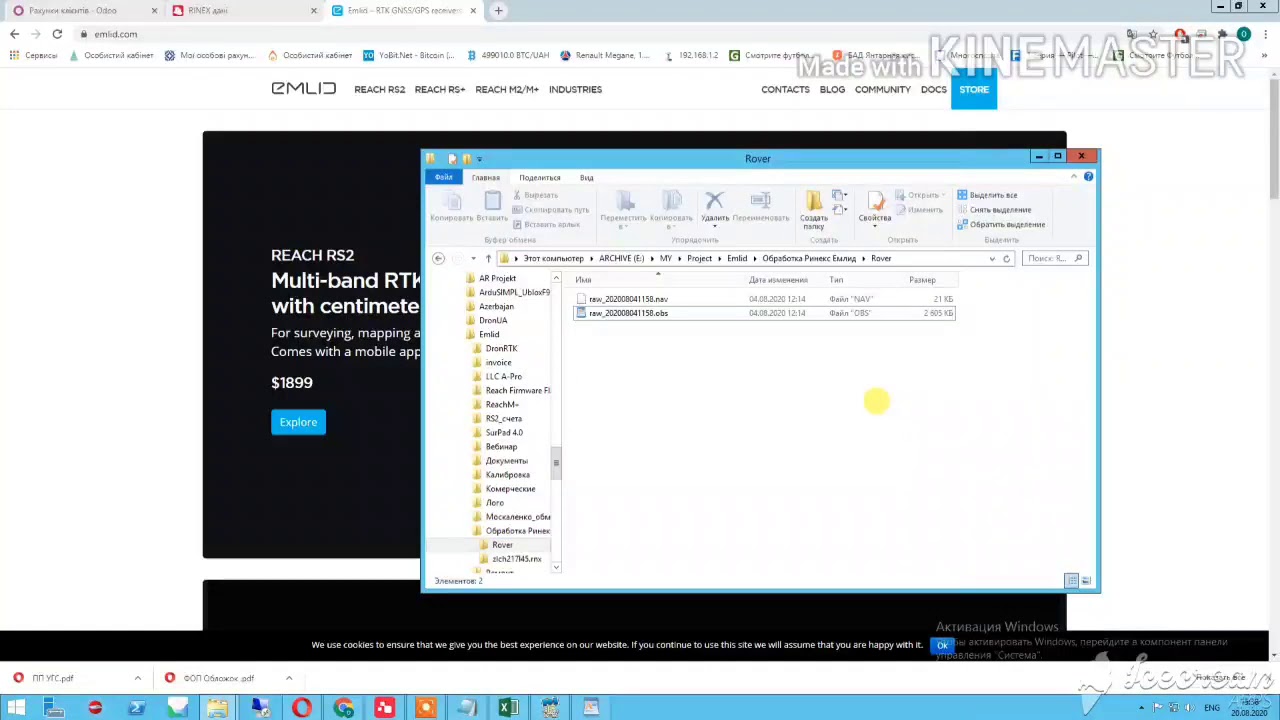Go up one folder level in Explorer

[488, 258]
